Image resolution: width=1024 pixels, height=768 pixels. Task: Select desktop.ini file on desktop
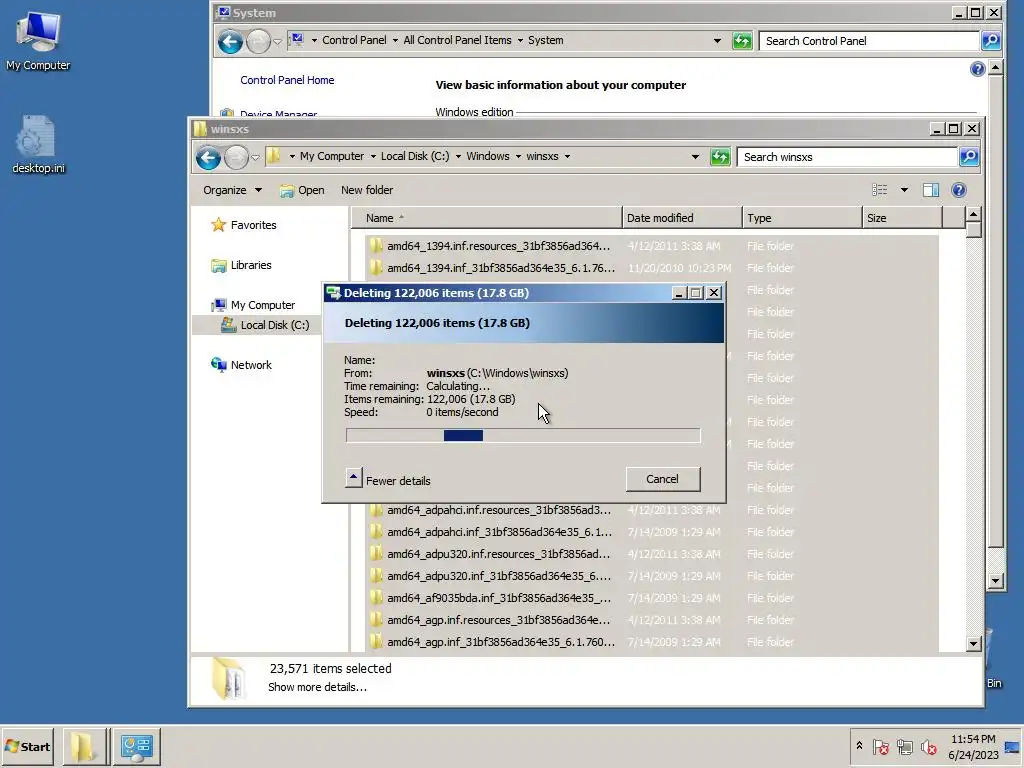tap(38, 145)
